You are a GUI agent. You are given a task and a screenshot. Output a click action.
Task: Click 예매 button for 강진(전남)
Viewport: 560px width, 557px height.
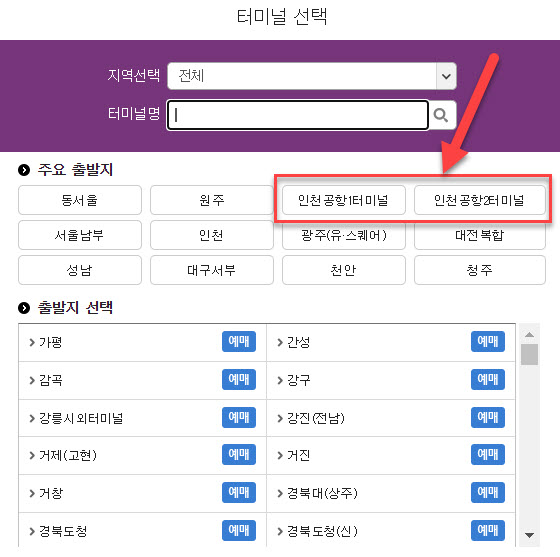(x=488, y=417)
